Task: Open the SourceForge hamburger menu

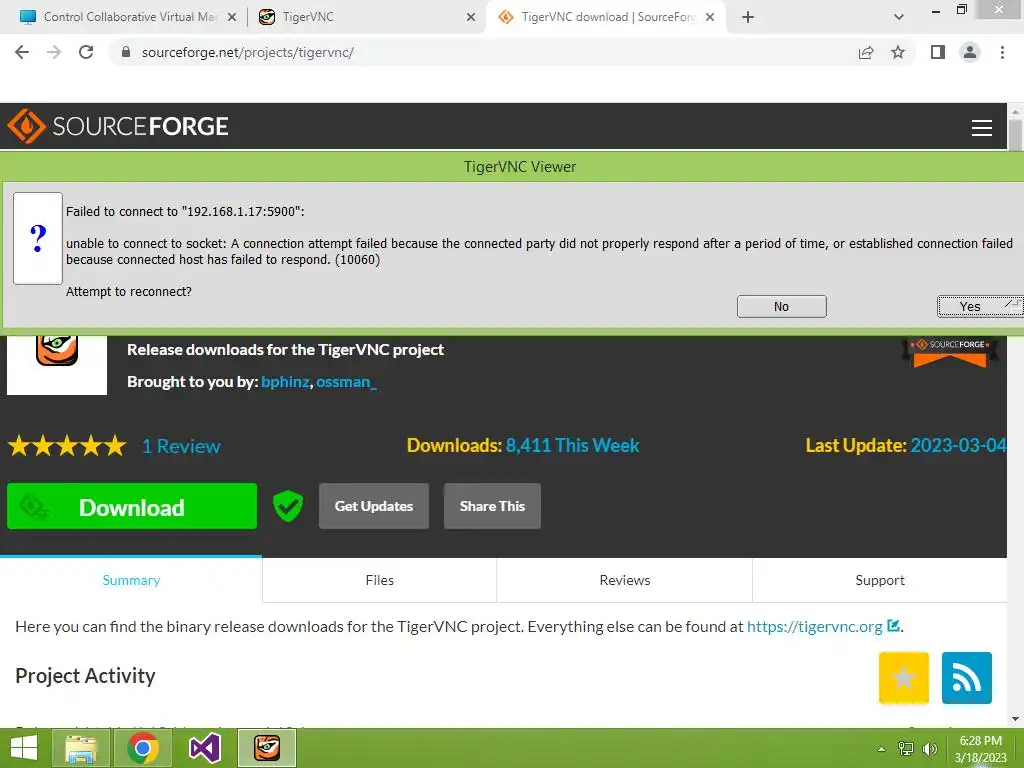Action: click(x=981, y=127)
